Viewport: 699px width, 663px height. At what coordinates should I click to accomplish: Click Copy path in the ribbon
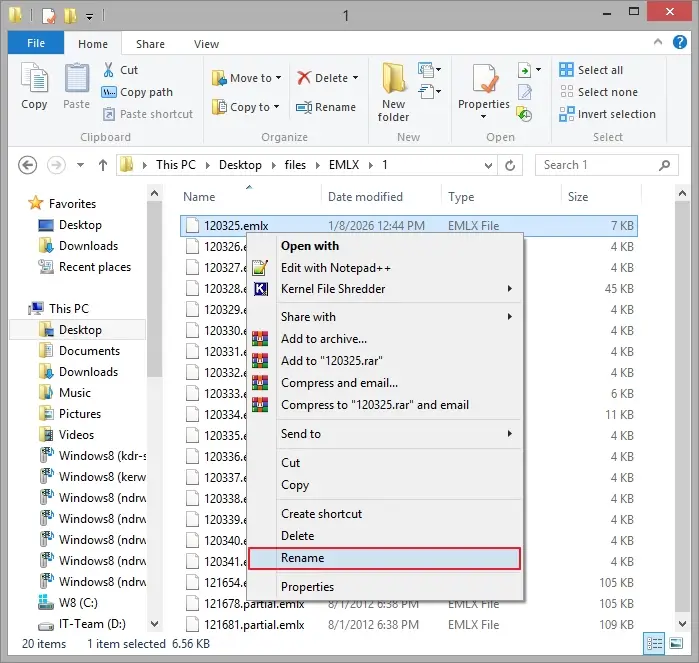pyautogui.click(x=137, y=92)
